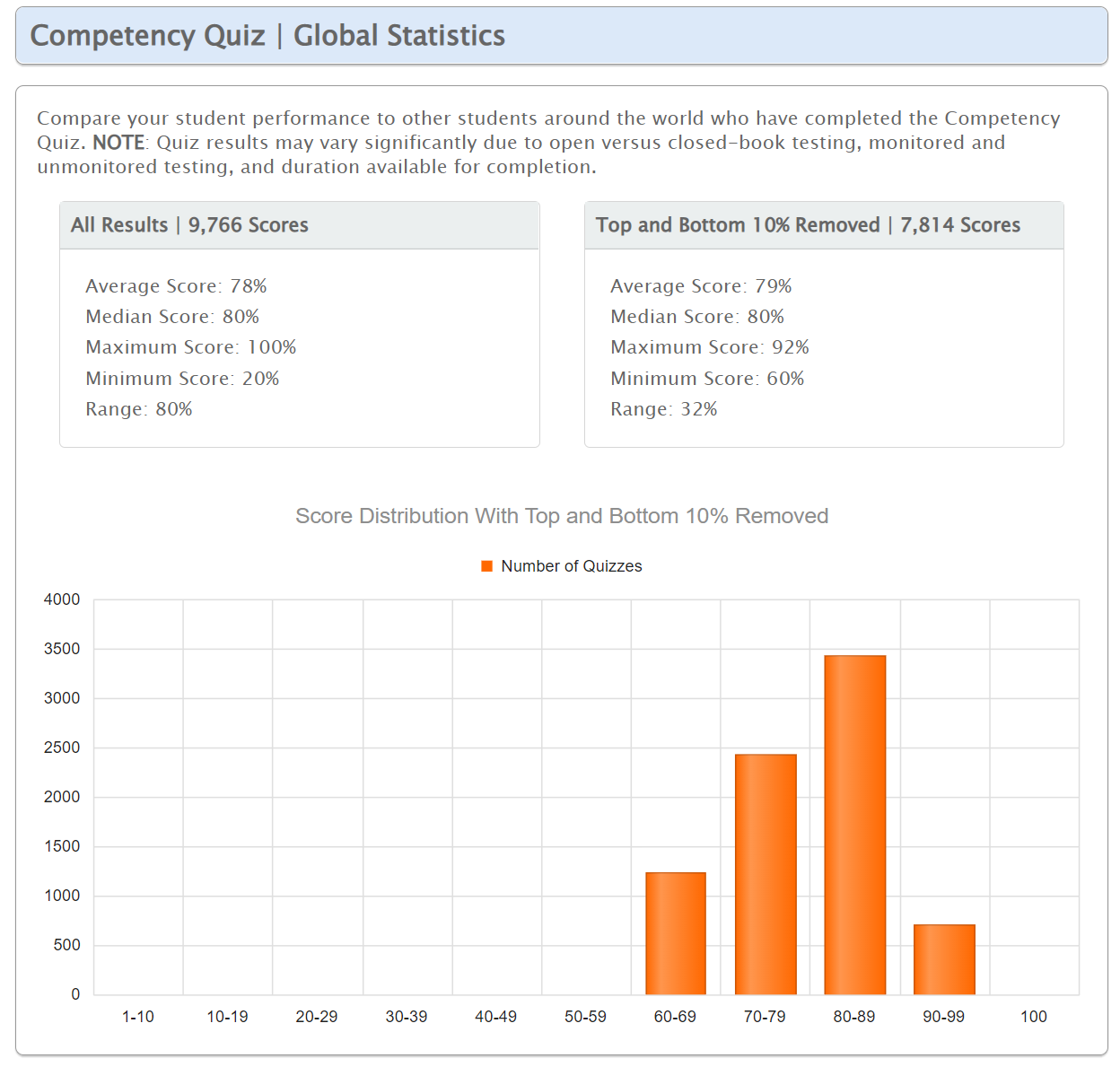Screen dimensions: 1120x1067
Task: Click Minimum Score: 20% text
Action: click(182, 379)
